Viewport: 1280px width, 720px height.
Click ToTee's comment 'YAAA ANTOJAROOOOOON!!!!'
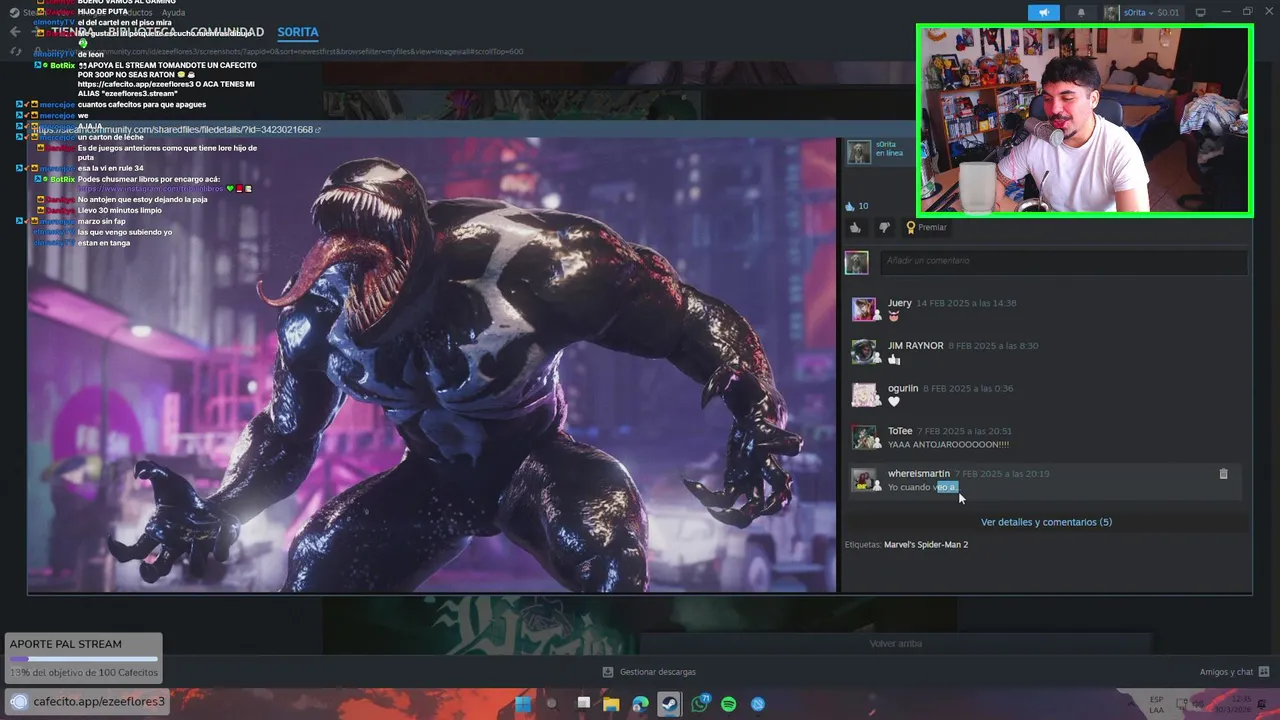[948, 444]
